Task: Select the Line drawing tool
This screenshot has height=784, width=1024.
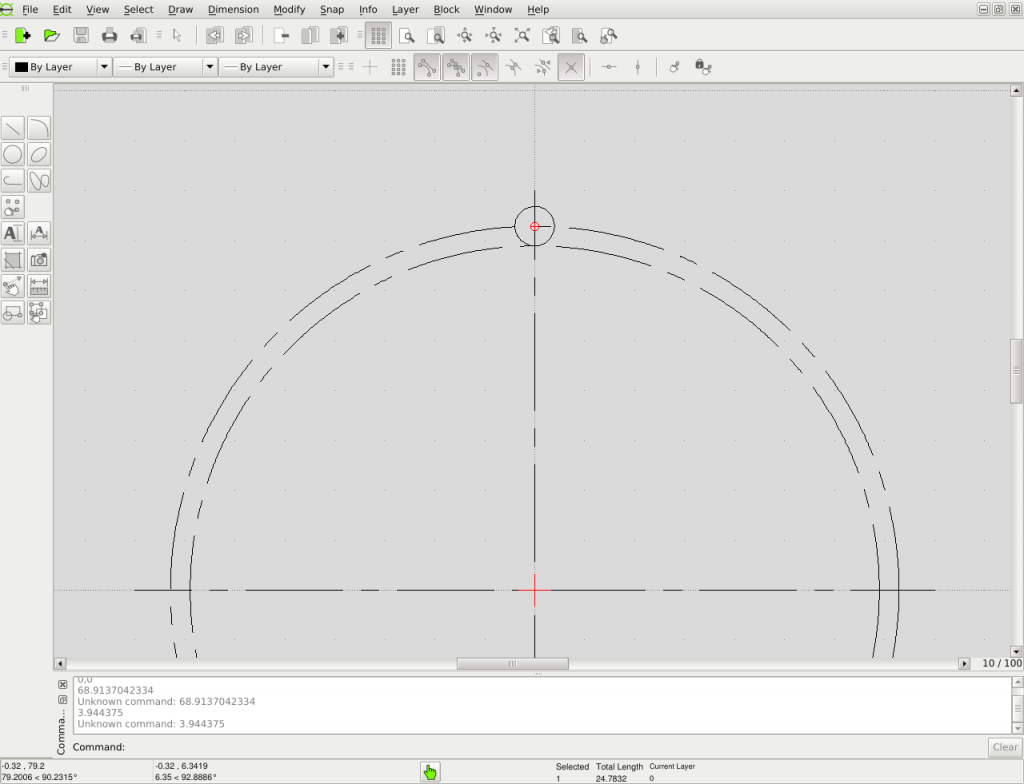Action: point(13,128)
